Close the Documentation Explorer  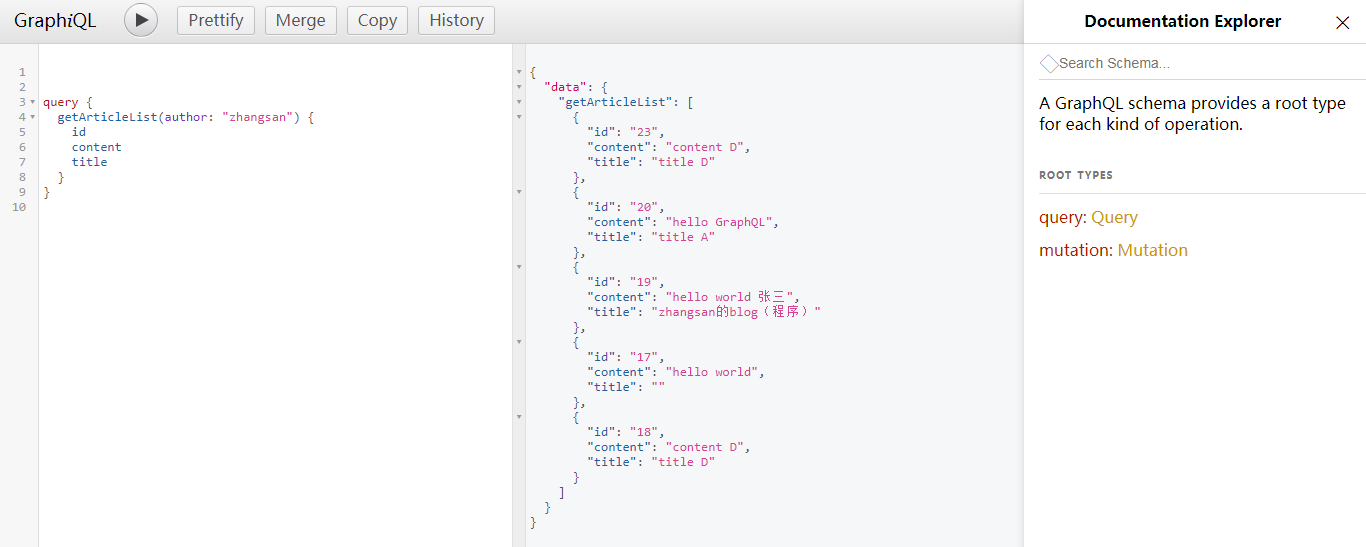click(1343, 23)
